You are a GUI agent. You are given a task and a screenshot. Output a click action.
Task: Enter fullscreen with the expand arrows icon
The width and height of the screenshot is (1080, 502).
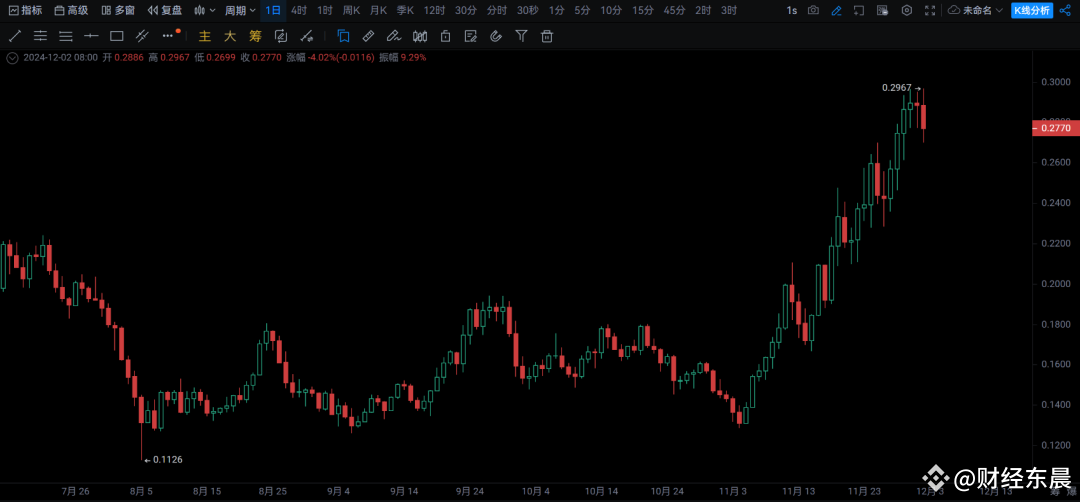(930, 10)
